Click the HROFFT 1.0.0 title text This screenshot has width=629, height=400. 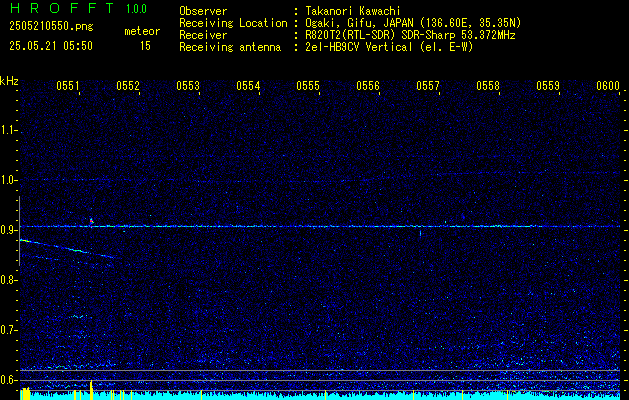point(79,8)
